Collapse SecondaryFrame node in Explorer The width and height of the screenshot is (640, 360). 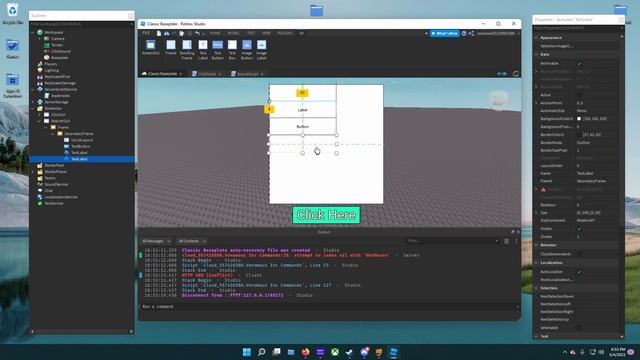click(x=53, y=133)
